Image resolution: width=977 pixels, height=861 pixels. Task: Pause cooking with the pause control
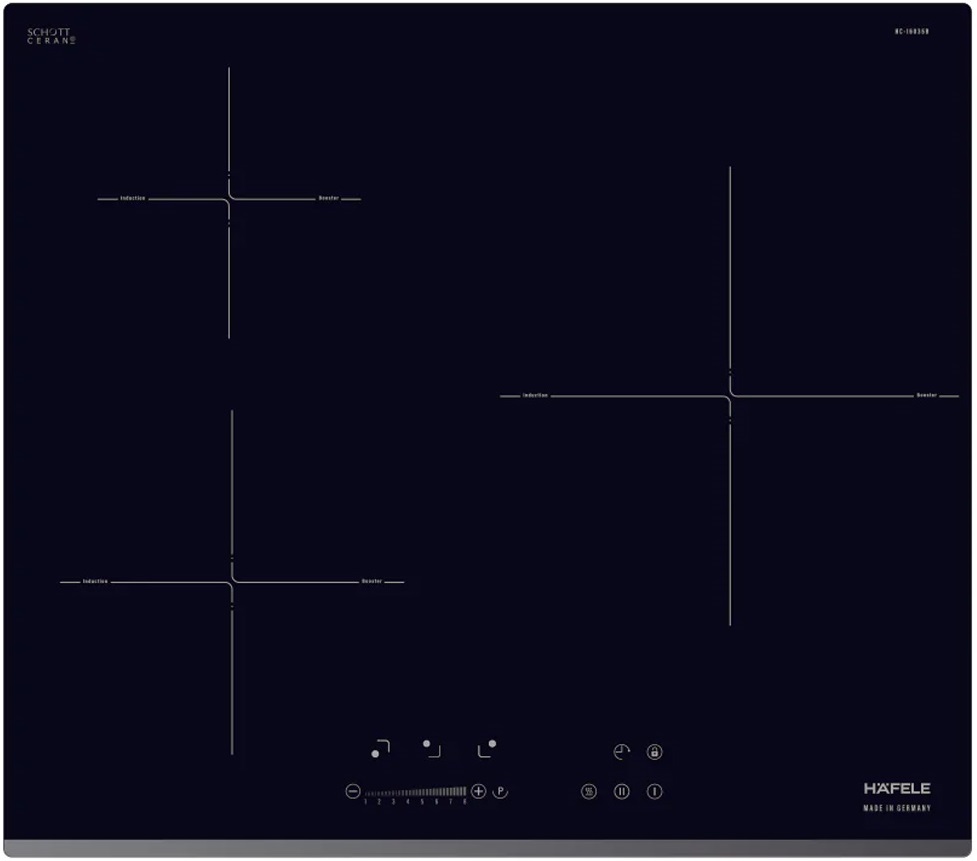(621, 791)
